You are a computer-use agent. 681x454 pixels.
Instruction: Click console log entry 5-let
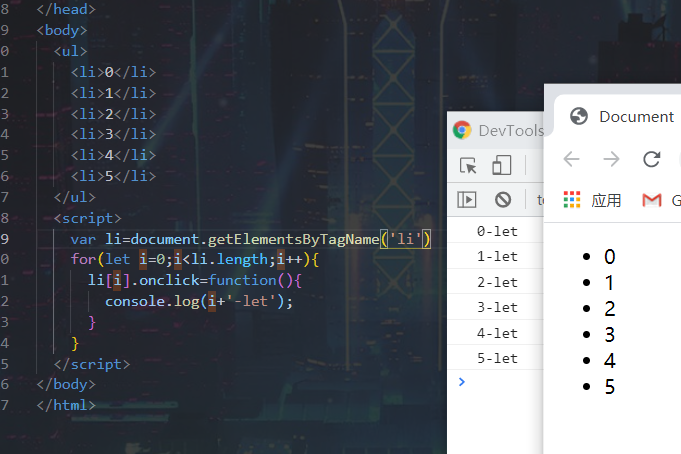click(497, 358)
